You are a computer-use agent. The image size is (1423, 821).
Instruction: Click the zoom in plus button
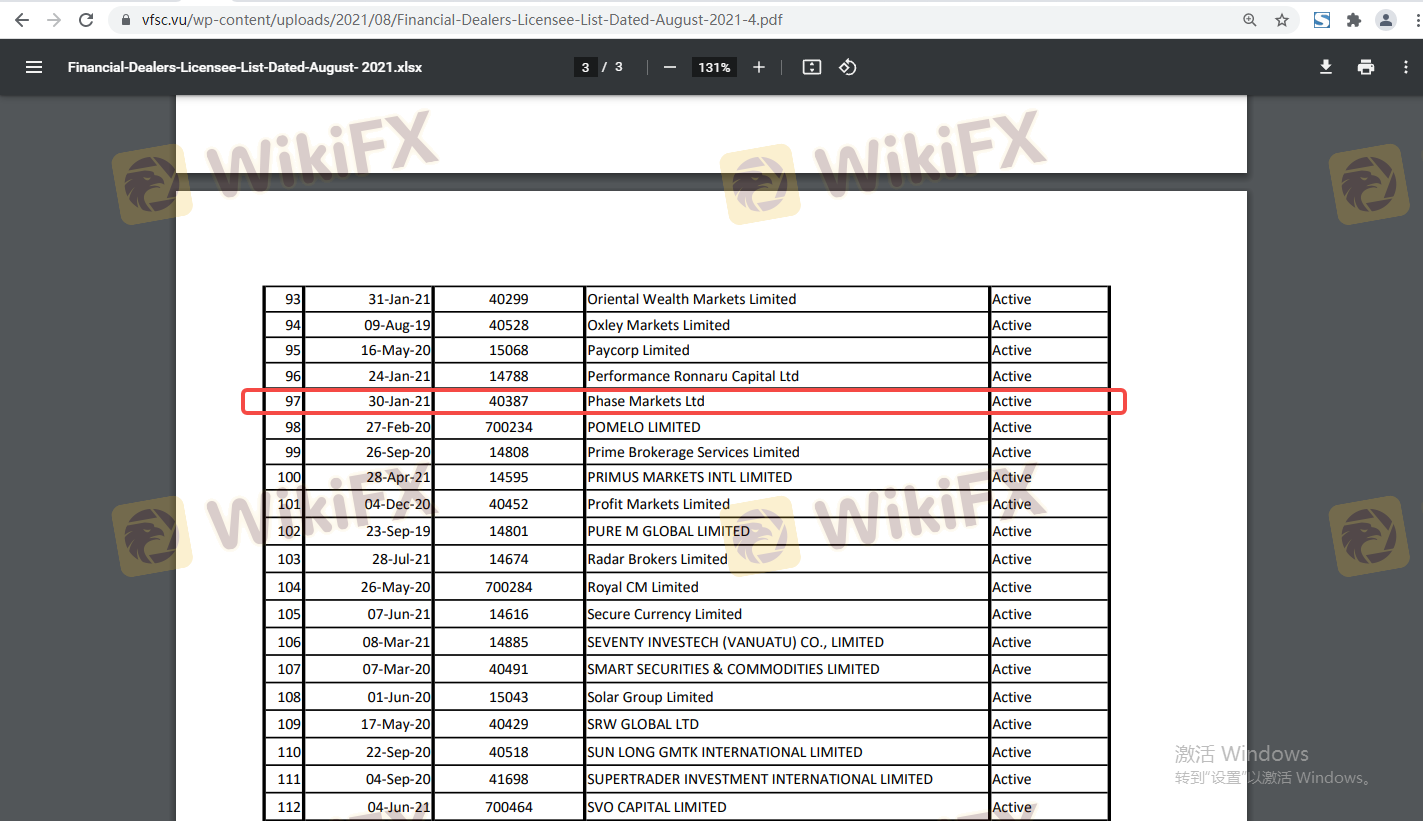[x=759, y=67]
